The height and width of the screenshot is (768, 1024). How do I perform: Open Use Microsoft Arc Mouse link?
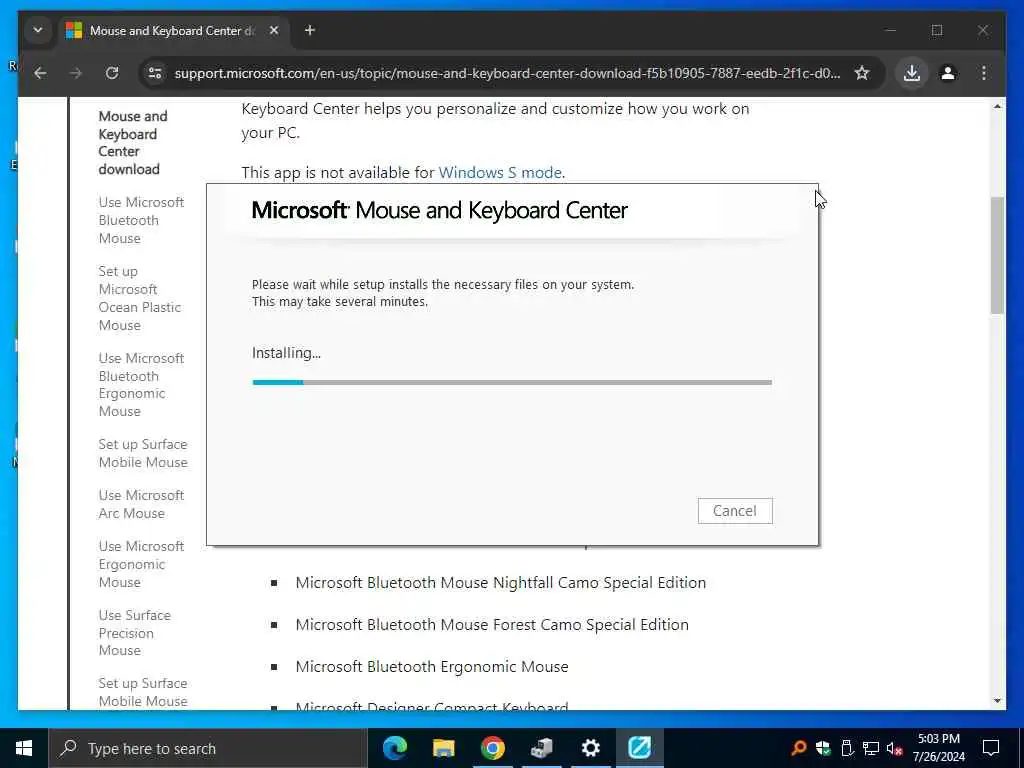coord(141,504)
